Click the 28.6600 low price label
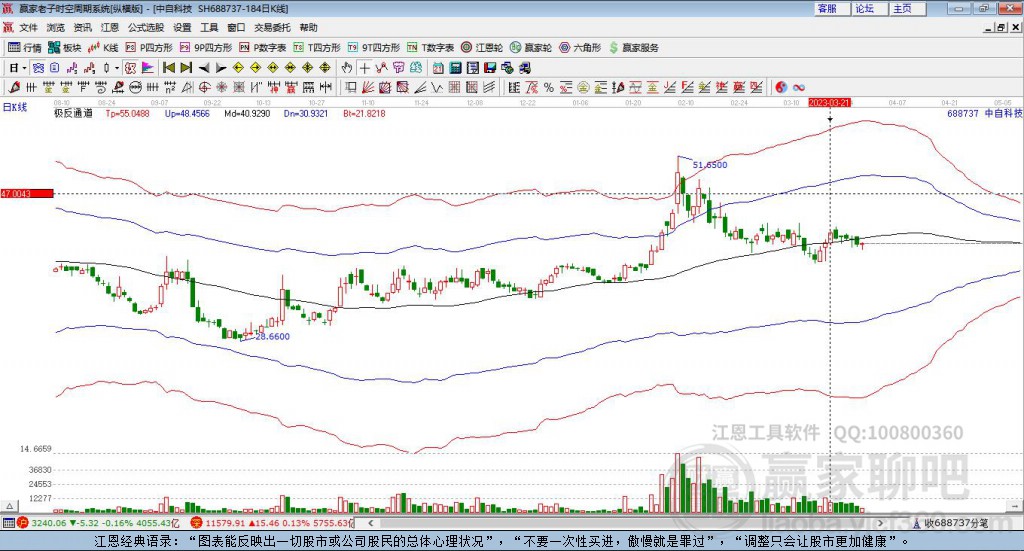 click(x=272, y=337)
